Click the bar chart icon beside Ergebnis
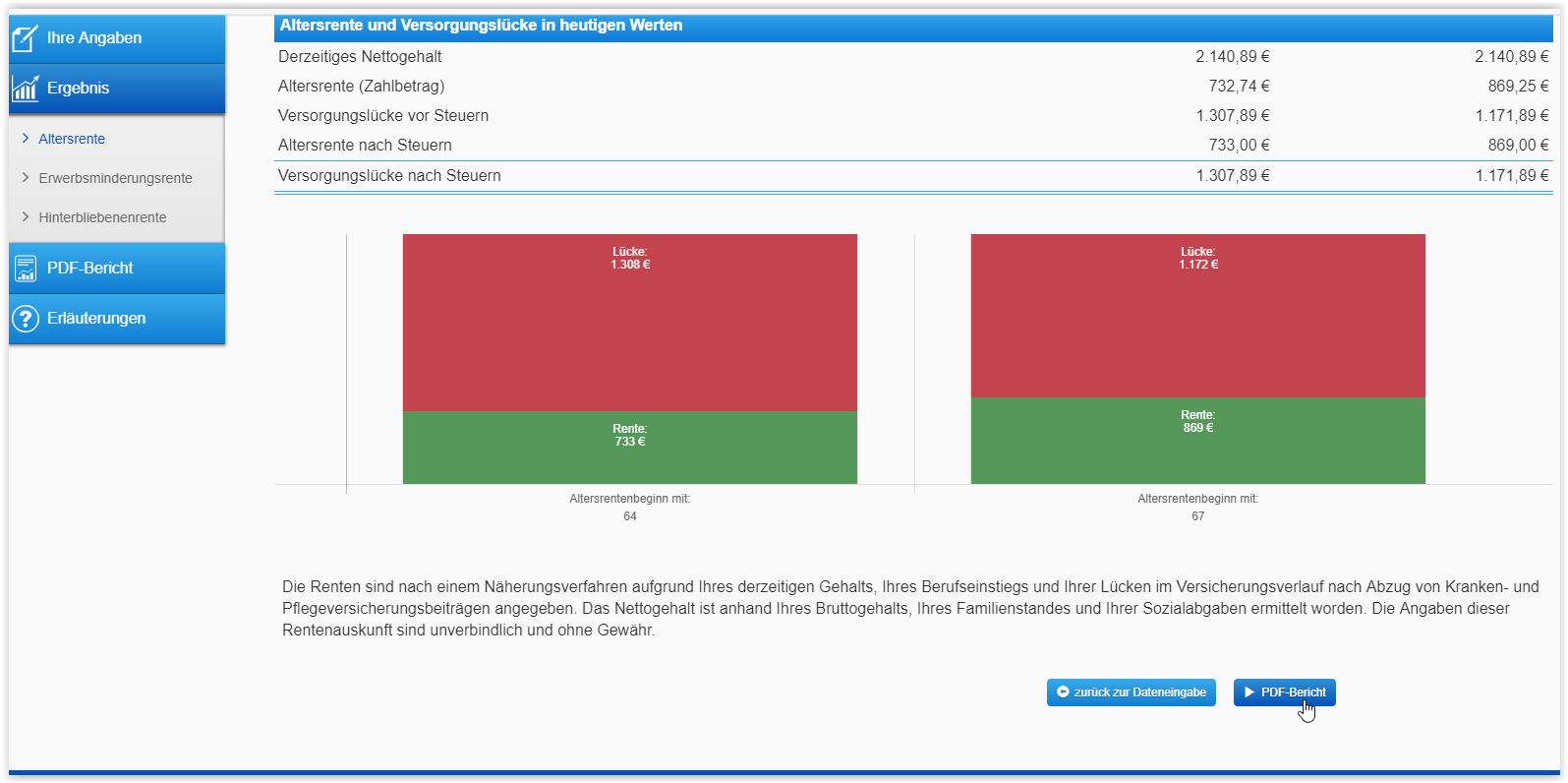1568x783 pixels. pyautogui.click(x=25, y=89)
